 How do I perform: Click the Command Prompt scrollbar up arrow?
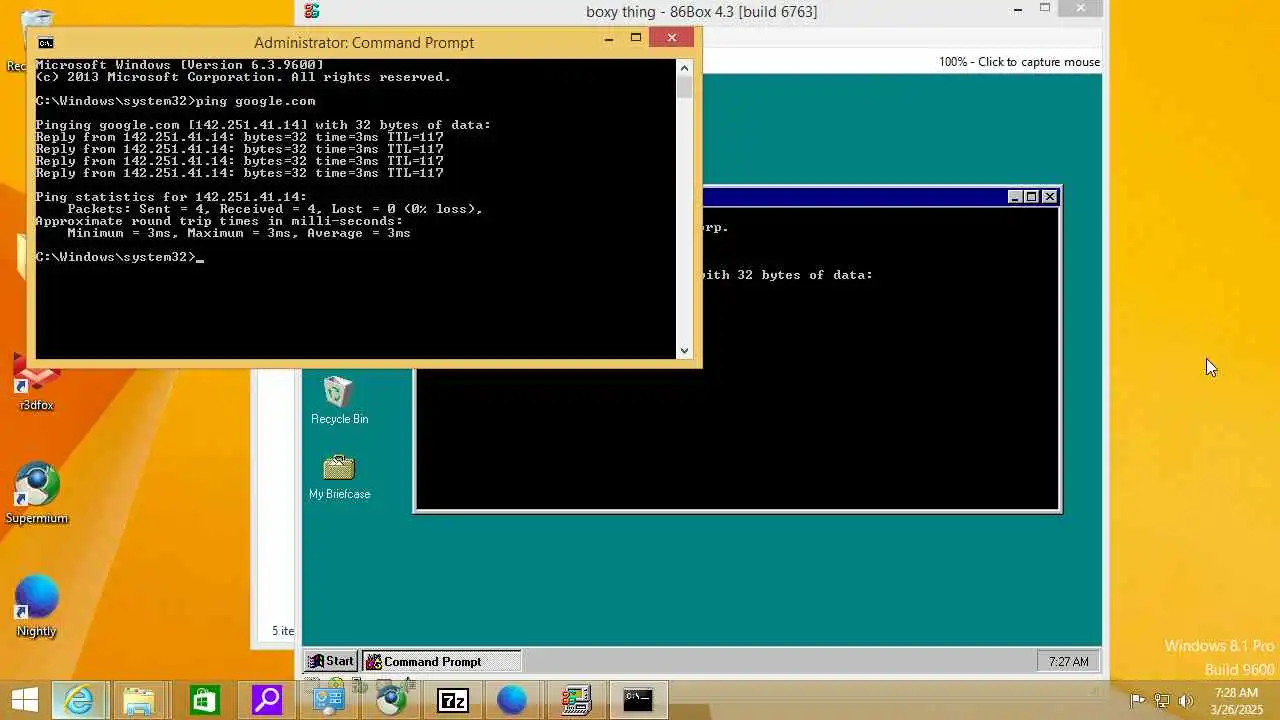click(684, 68)
